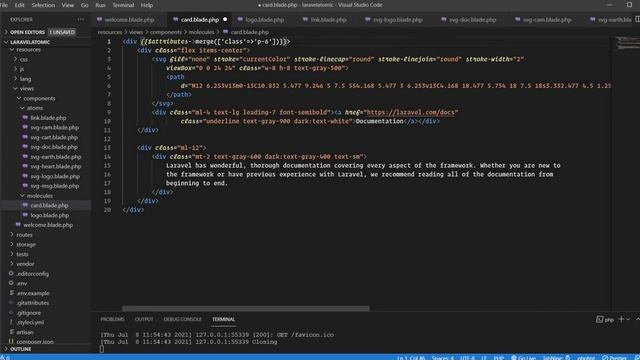This screenshot has width=640, height=360.
Task: Click blade icon on svg-doc.blade.php tab
Action: tap(444, 19)
